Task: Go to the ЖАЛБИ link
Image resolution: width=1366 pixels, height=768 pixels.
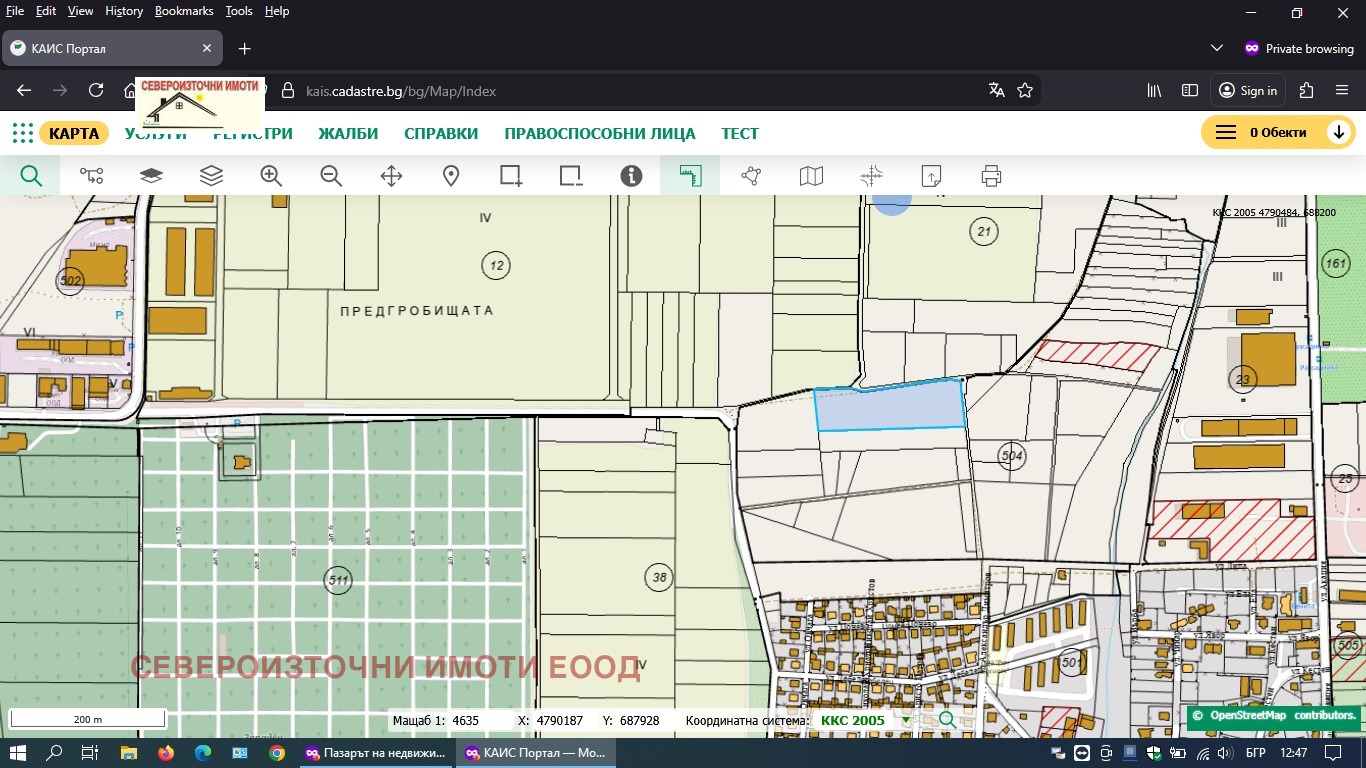Action: point(348,133)
